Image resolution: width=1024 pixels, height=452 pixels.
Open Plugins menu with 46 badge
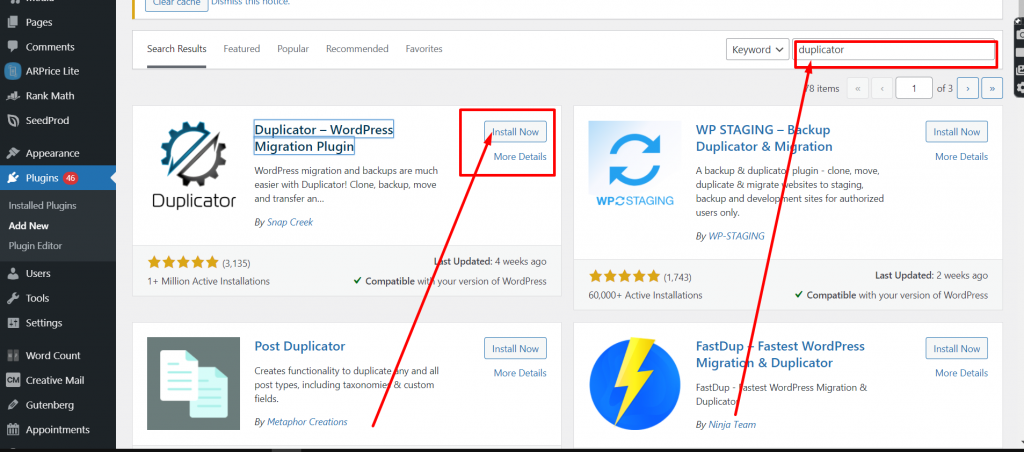(57, 178)
